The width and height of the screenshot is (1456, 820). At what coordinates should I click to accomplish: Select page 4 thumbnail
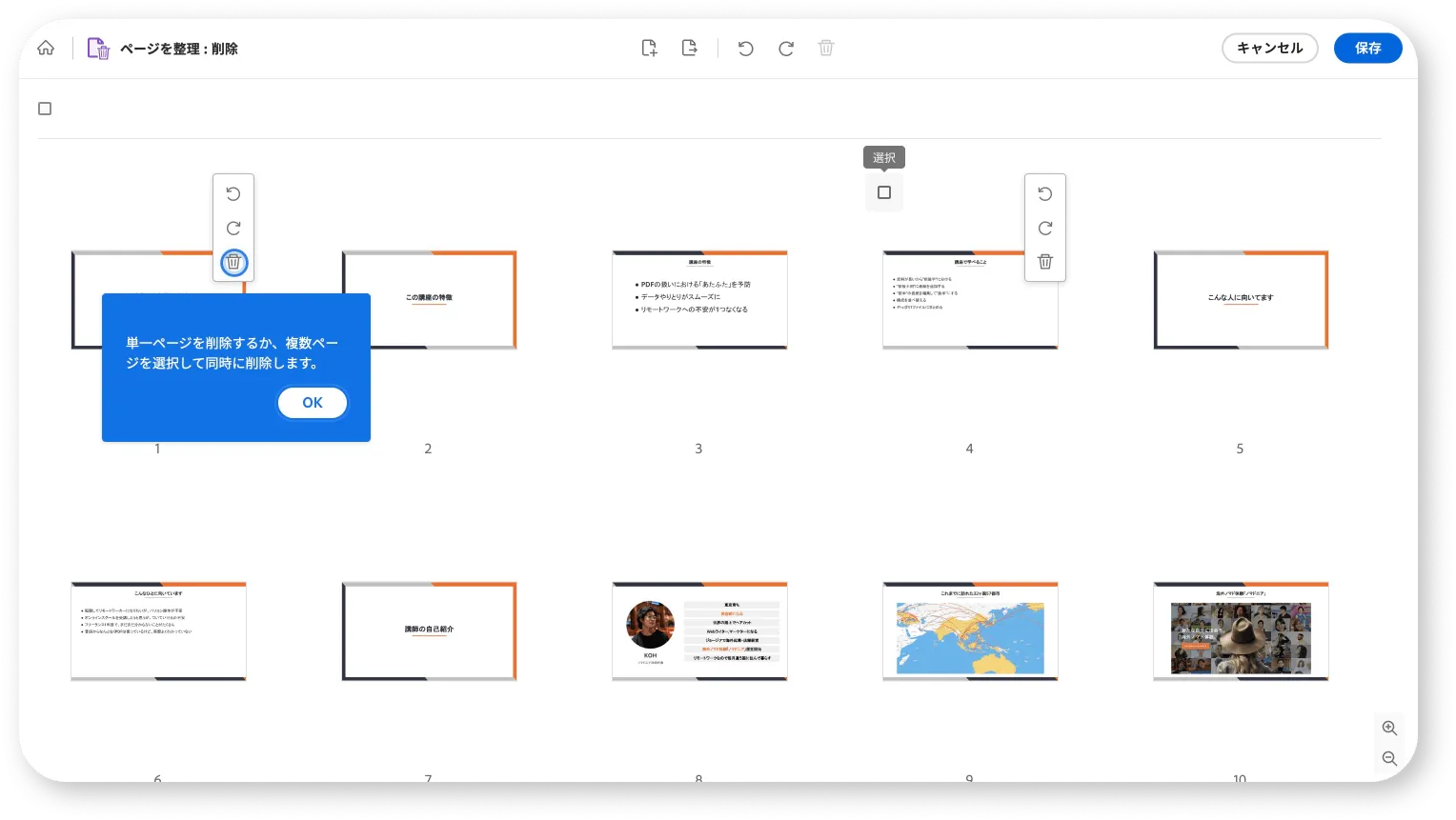[x=970, y=300]
